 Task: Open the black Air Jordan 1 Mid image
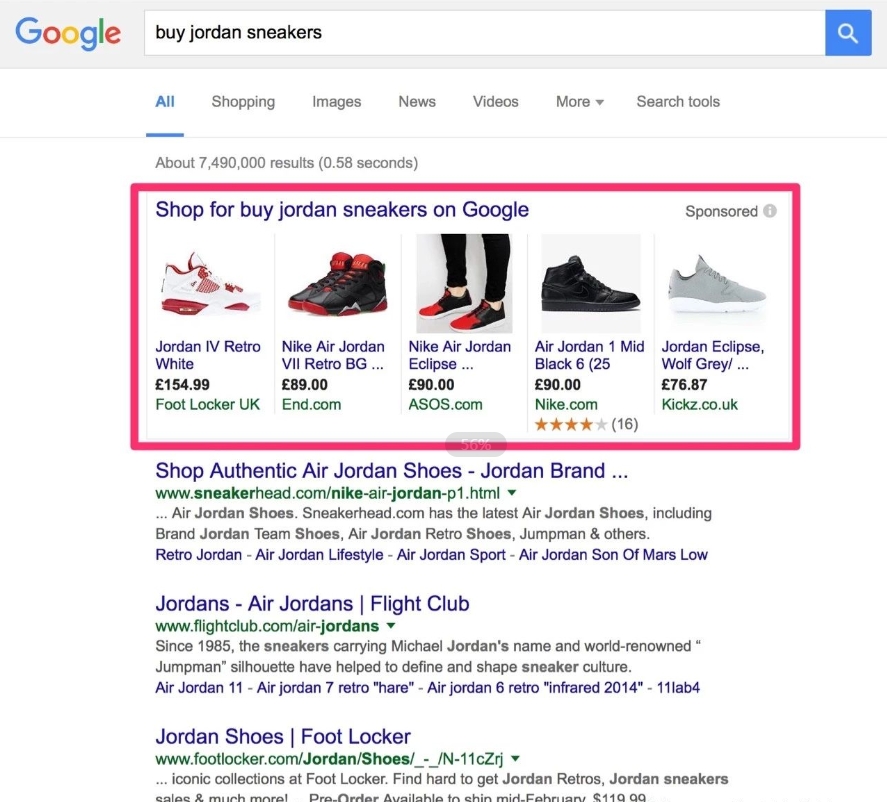coord(591,283)
